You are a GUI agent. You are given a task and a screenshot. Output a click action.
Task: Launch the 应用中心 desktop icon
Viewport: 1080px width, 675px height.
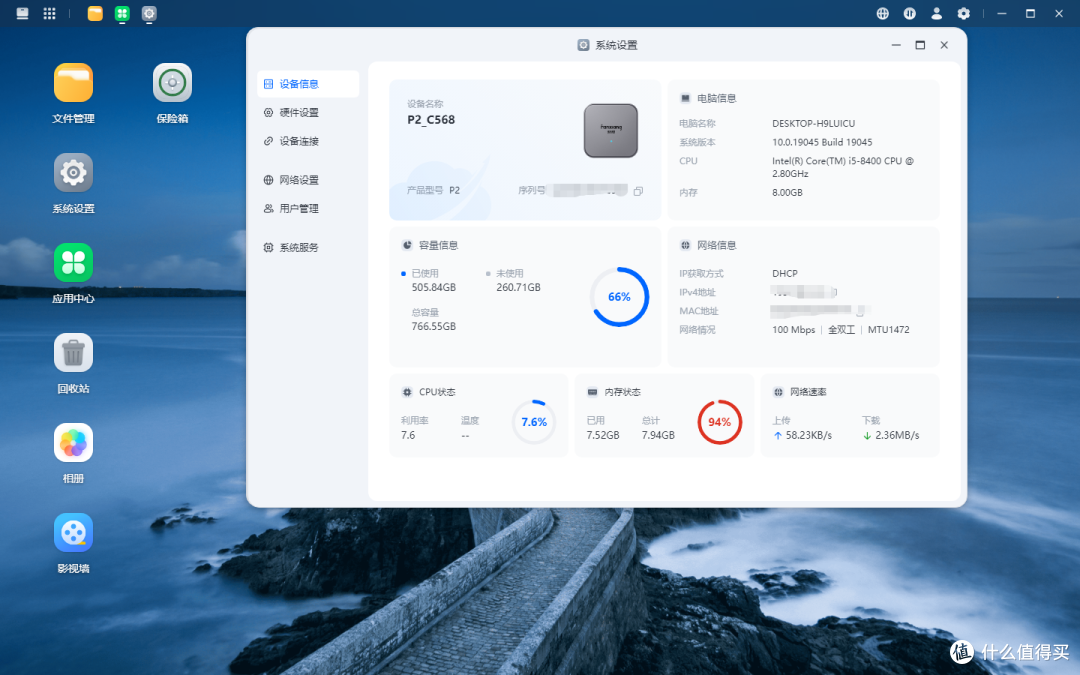tap(73, 262)
